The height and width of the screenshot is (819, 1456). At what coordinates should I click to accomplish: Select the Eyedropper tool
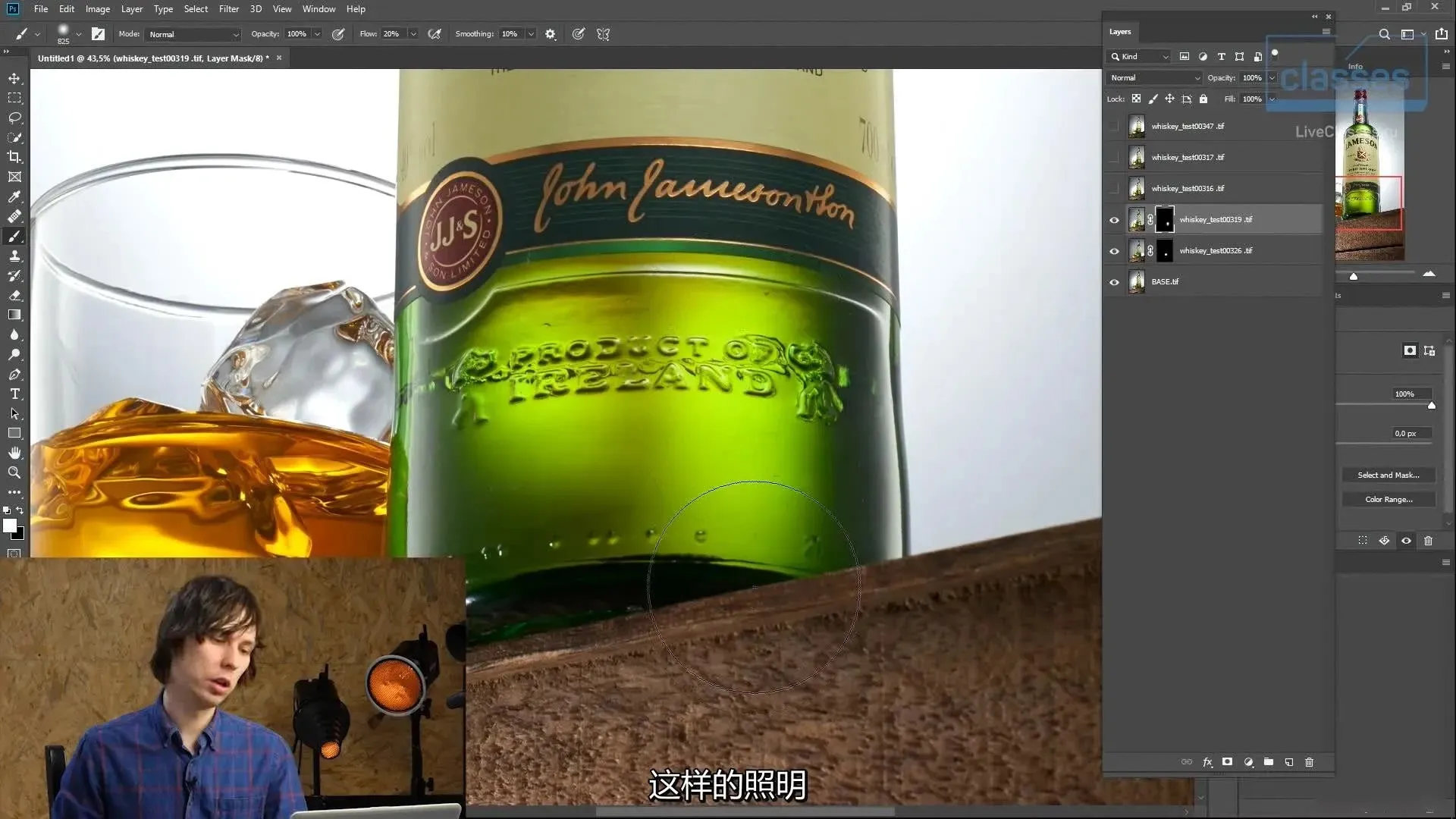click(14, 196)
